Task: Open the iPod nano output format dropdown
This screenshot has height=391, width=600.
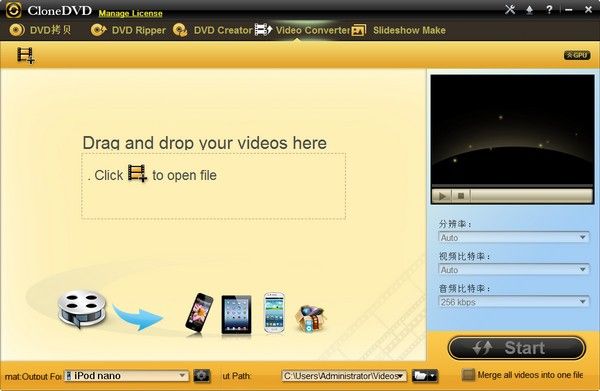Action: coord(126,376)
